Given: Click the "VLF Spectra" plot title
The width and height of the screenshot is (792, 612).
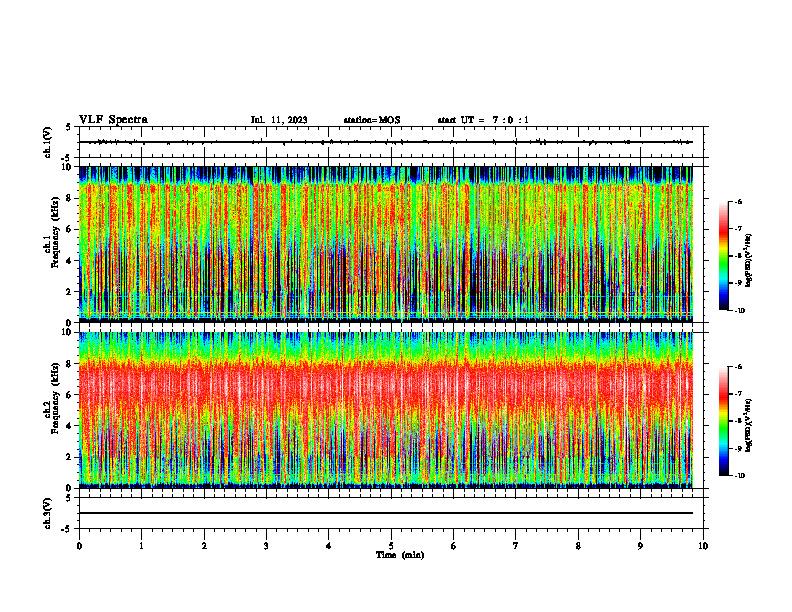Looking at the screenshot, I should tap(114, 120).
